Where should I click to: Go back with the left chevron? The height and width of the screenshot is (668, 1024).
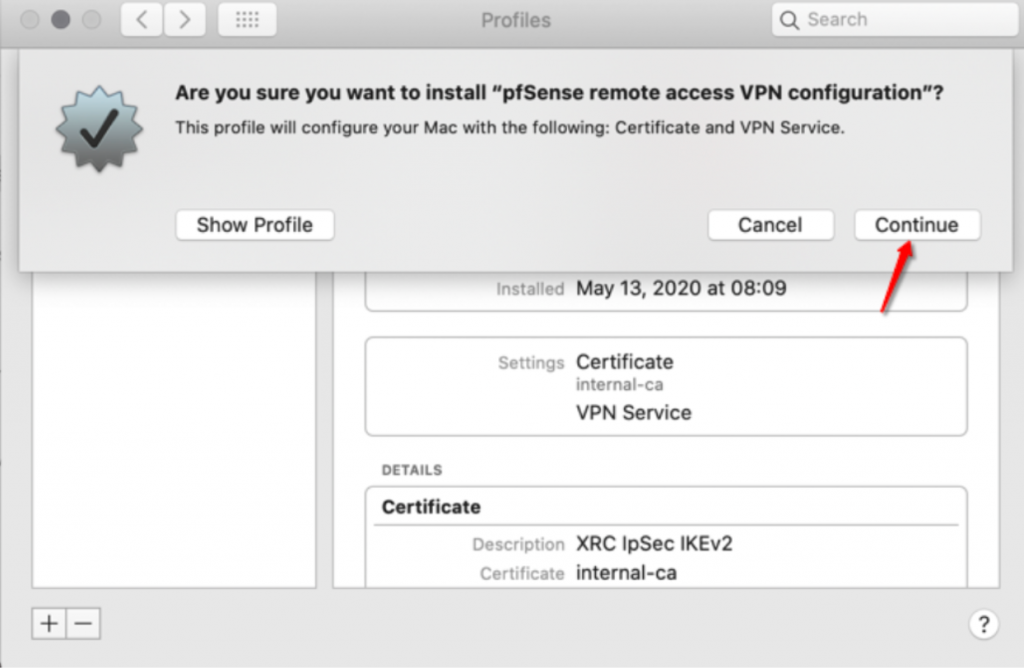(x=142, y=20)
